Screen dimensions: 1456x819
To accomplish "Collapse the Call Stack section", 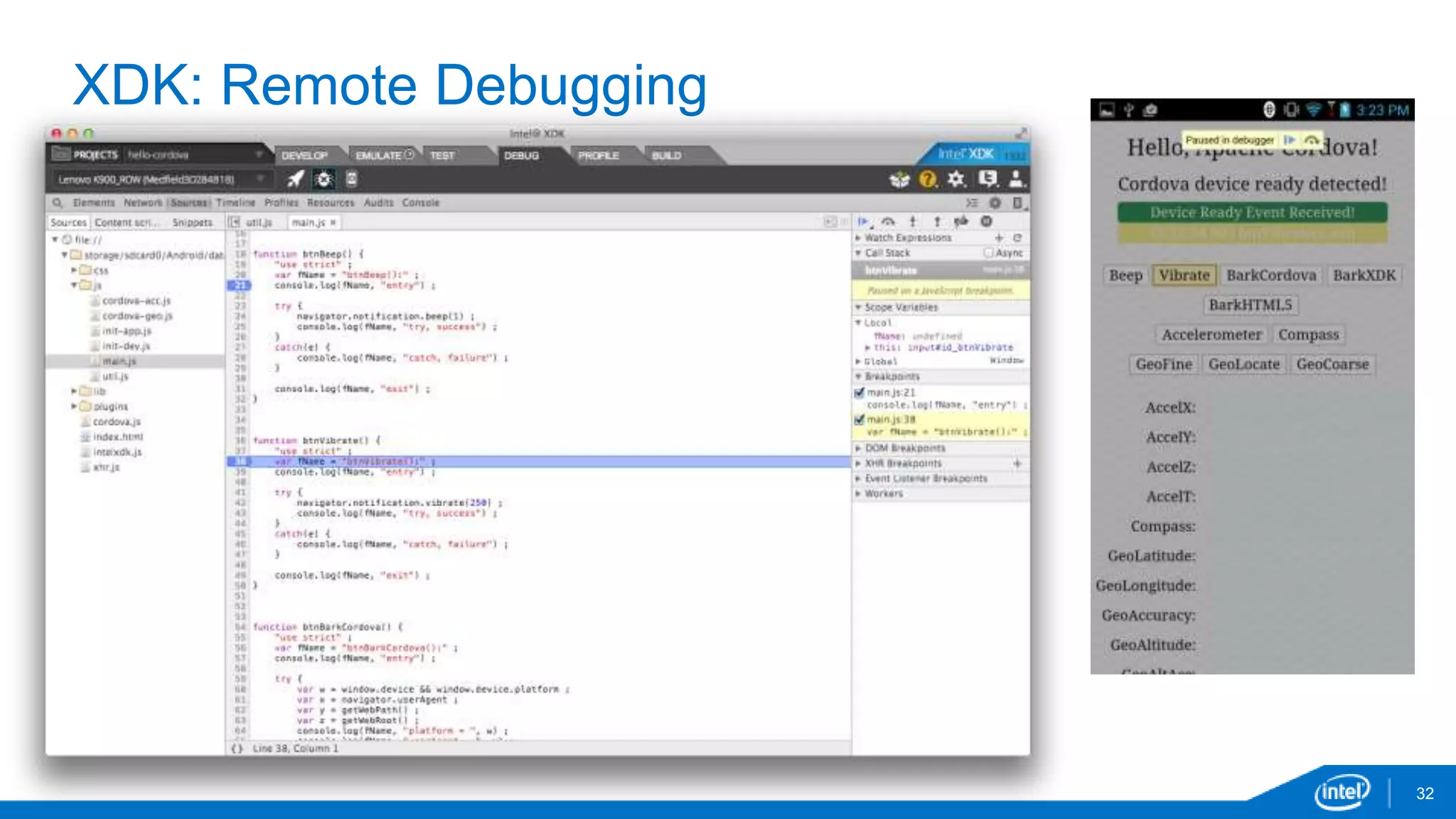I will pyautogui.click(x=858, y=253).
